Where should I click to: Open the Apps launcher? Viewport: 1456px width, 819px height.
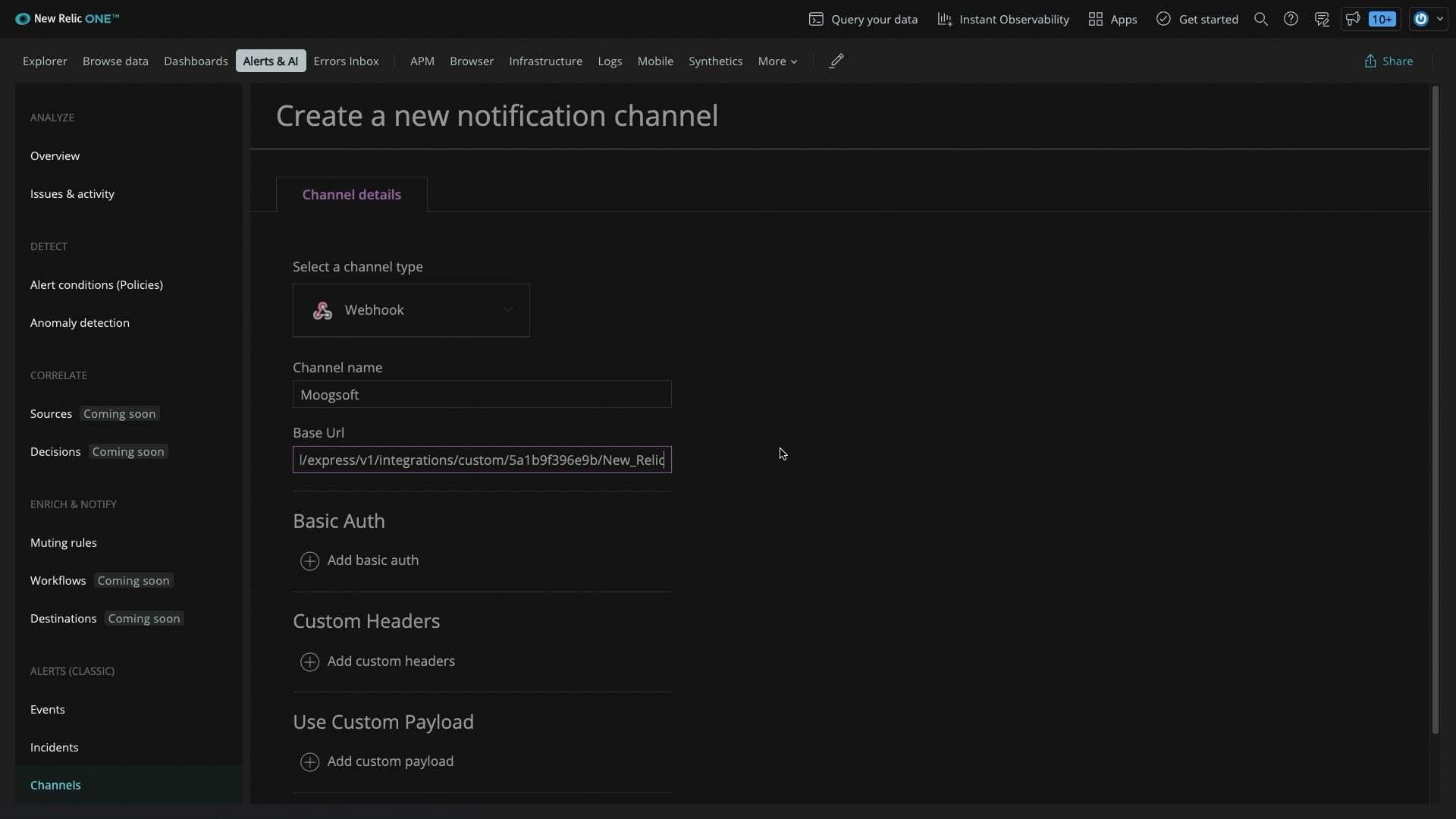(x=1112, y=19)
